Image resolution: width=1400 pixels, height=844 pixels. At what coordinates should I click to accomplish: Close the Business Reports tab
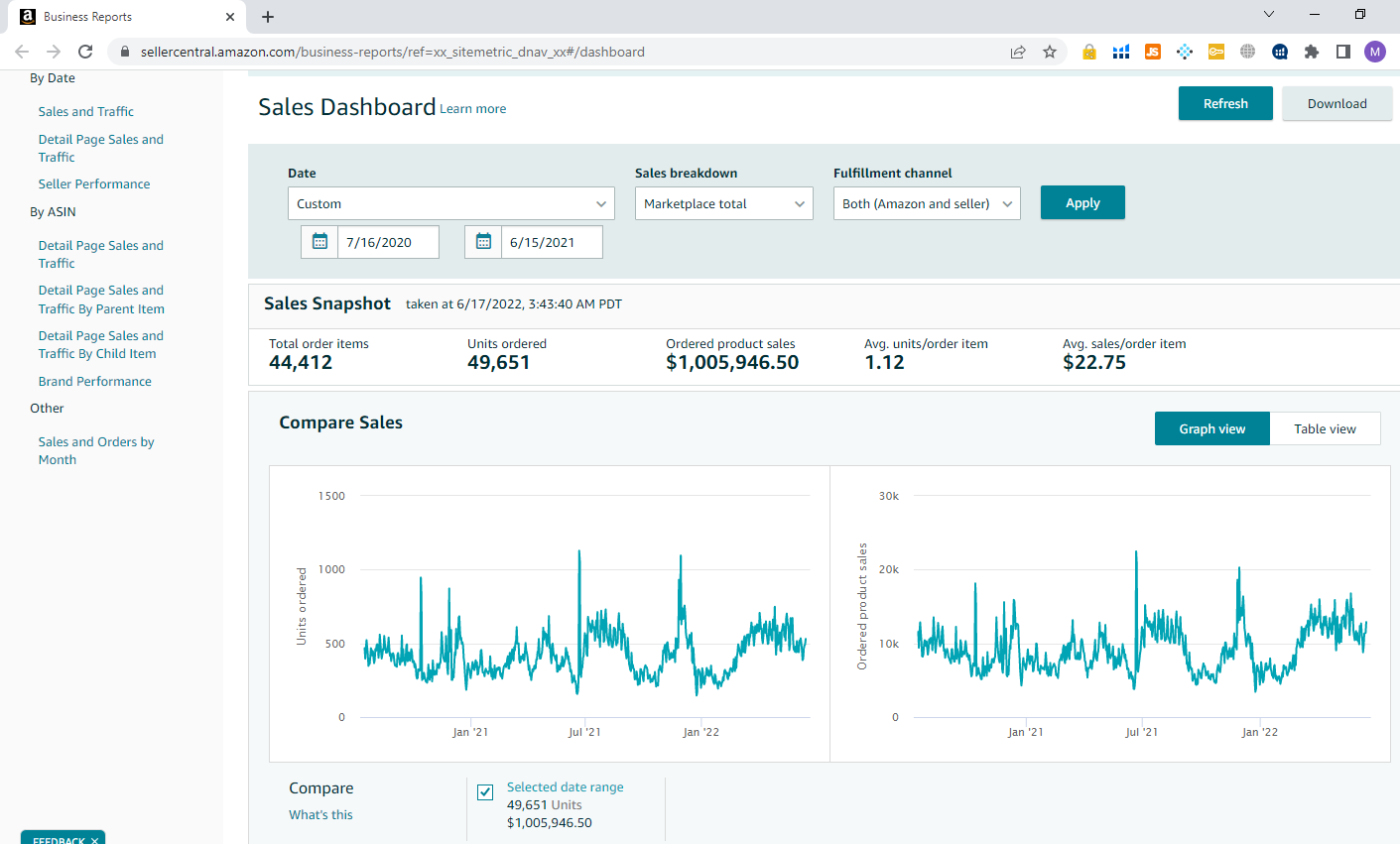[x=230, y=17]
